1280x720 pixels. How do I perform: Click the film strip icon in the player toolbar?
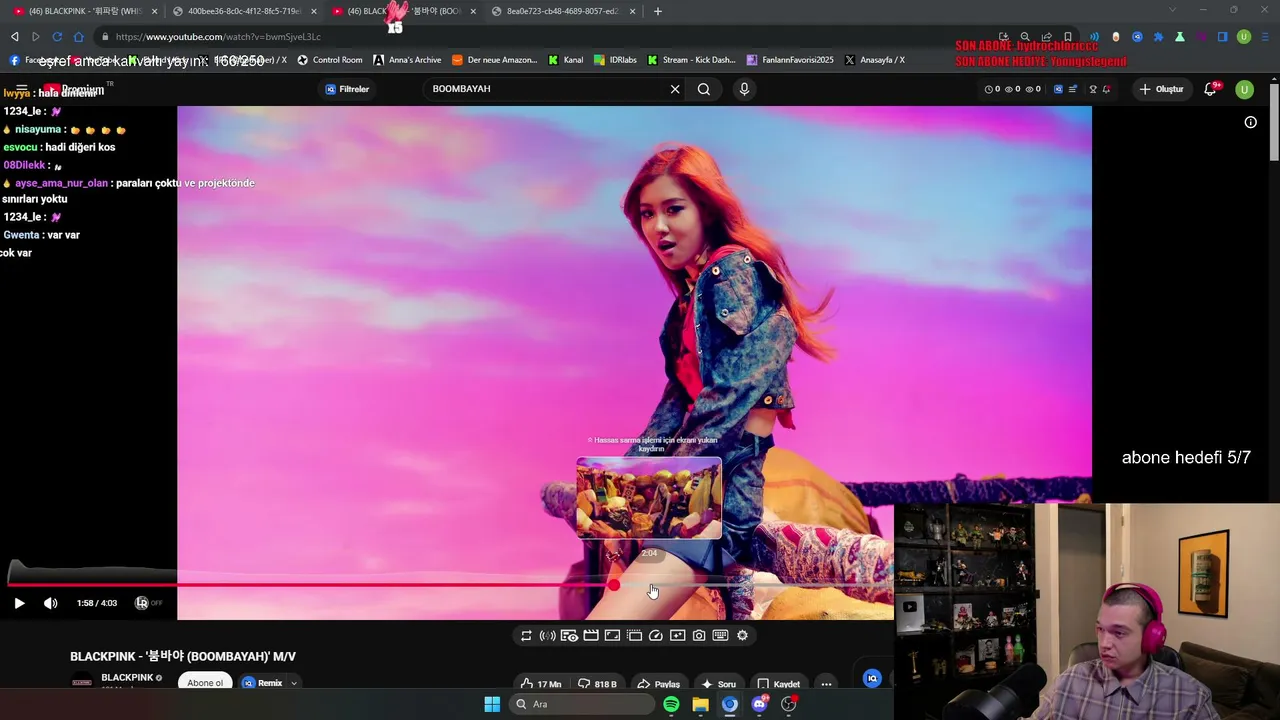634,635
